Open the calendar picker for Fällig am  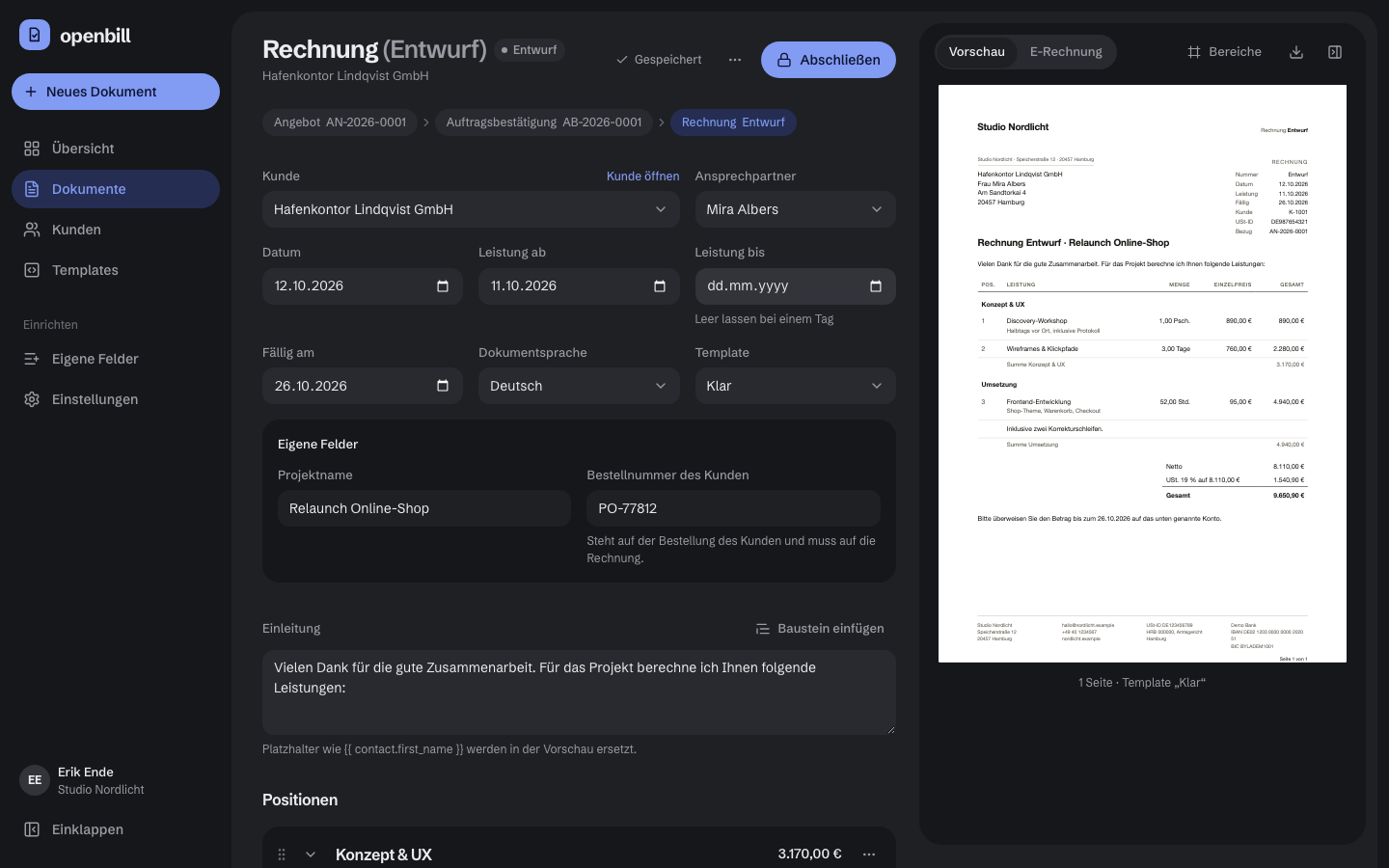[x=443, y=386]
